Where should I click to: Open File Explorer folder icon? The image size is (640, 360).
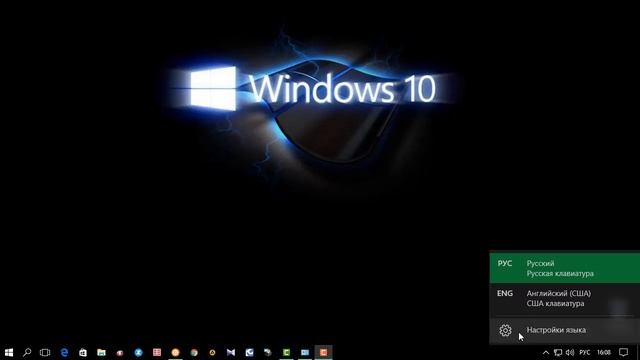point(101,352)
